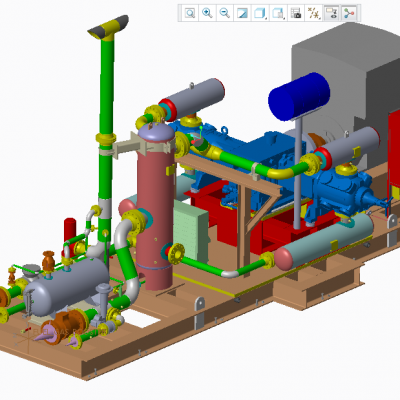Click the Refit view icon
Viewport: 400px width, 400px height.
tap(190, 13)
